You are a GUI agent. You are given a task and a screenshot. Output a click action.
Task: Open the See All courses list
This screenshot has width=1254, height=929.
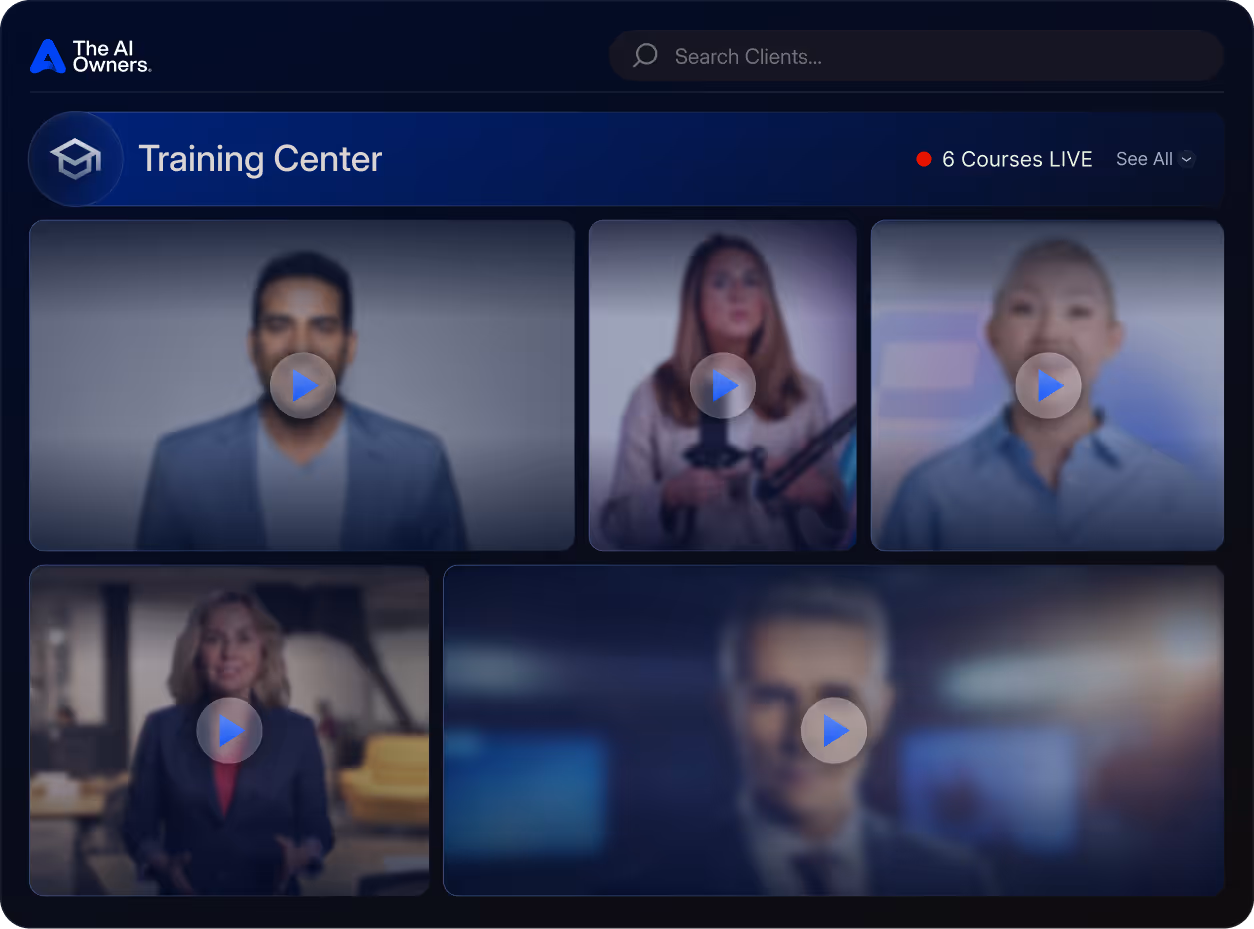click(x=1145, y=158)
